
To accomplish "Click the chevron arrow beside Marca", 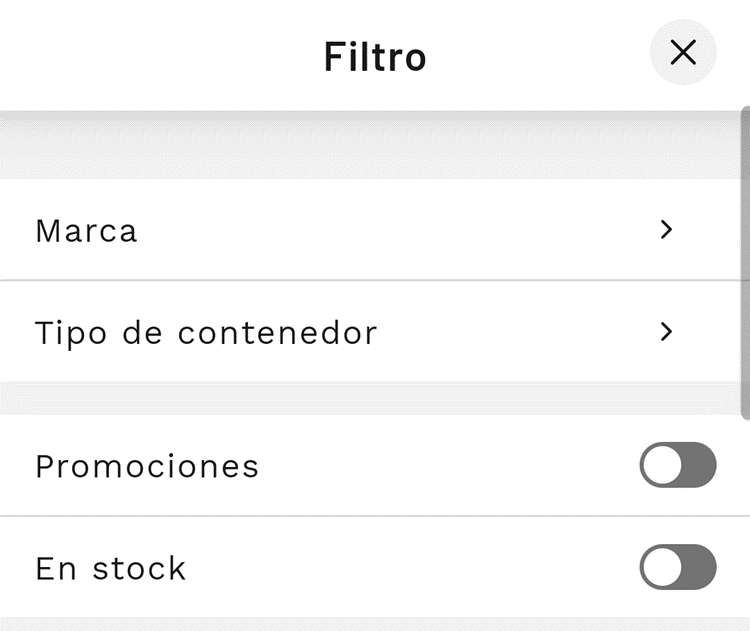I will [666, 230].
